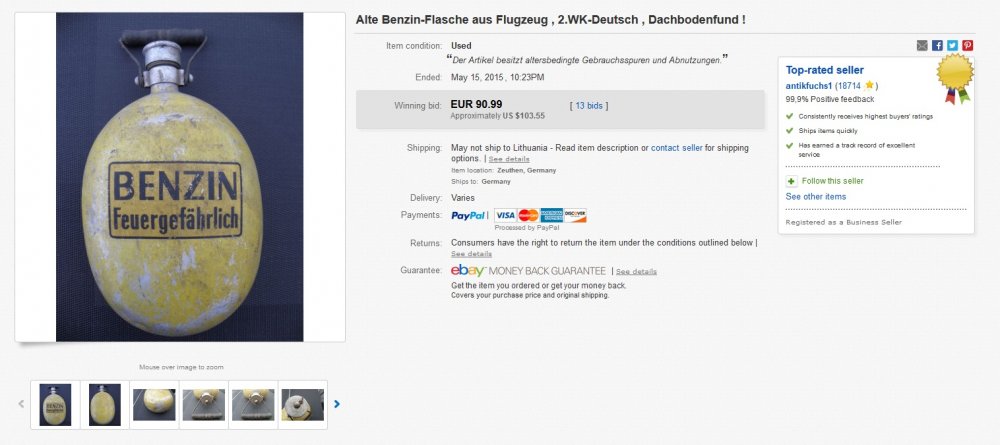
Task: Share listing on Facebook
Action: pyautogui.click(x=937, y=45)
